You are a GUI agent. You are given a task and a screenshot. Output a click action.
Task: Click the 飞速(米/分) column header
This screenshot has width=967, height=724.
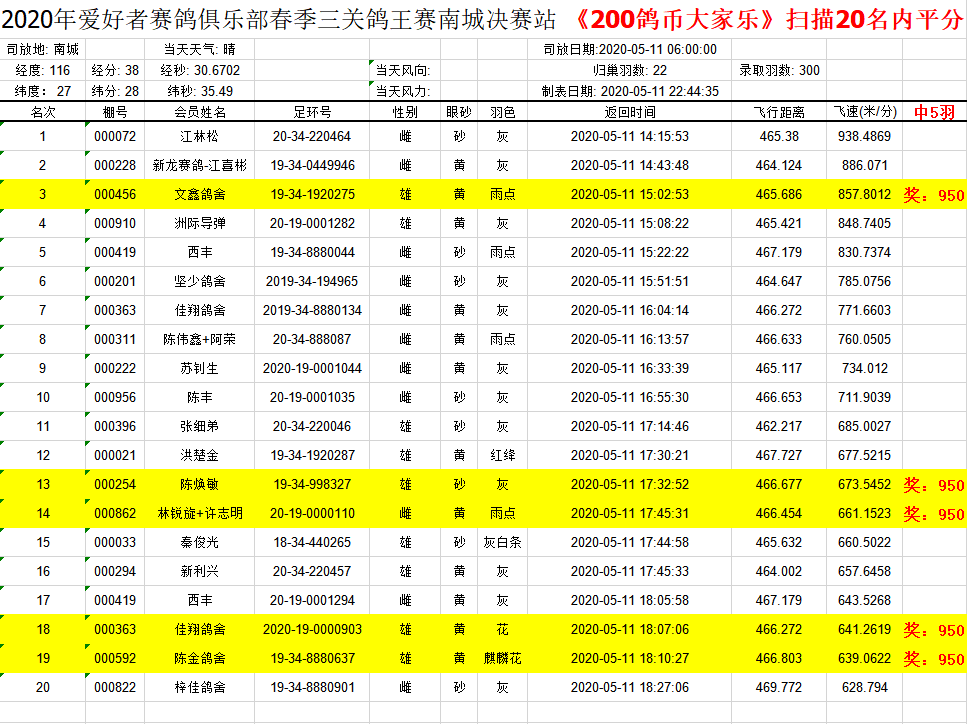[x=864, y=112]
